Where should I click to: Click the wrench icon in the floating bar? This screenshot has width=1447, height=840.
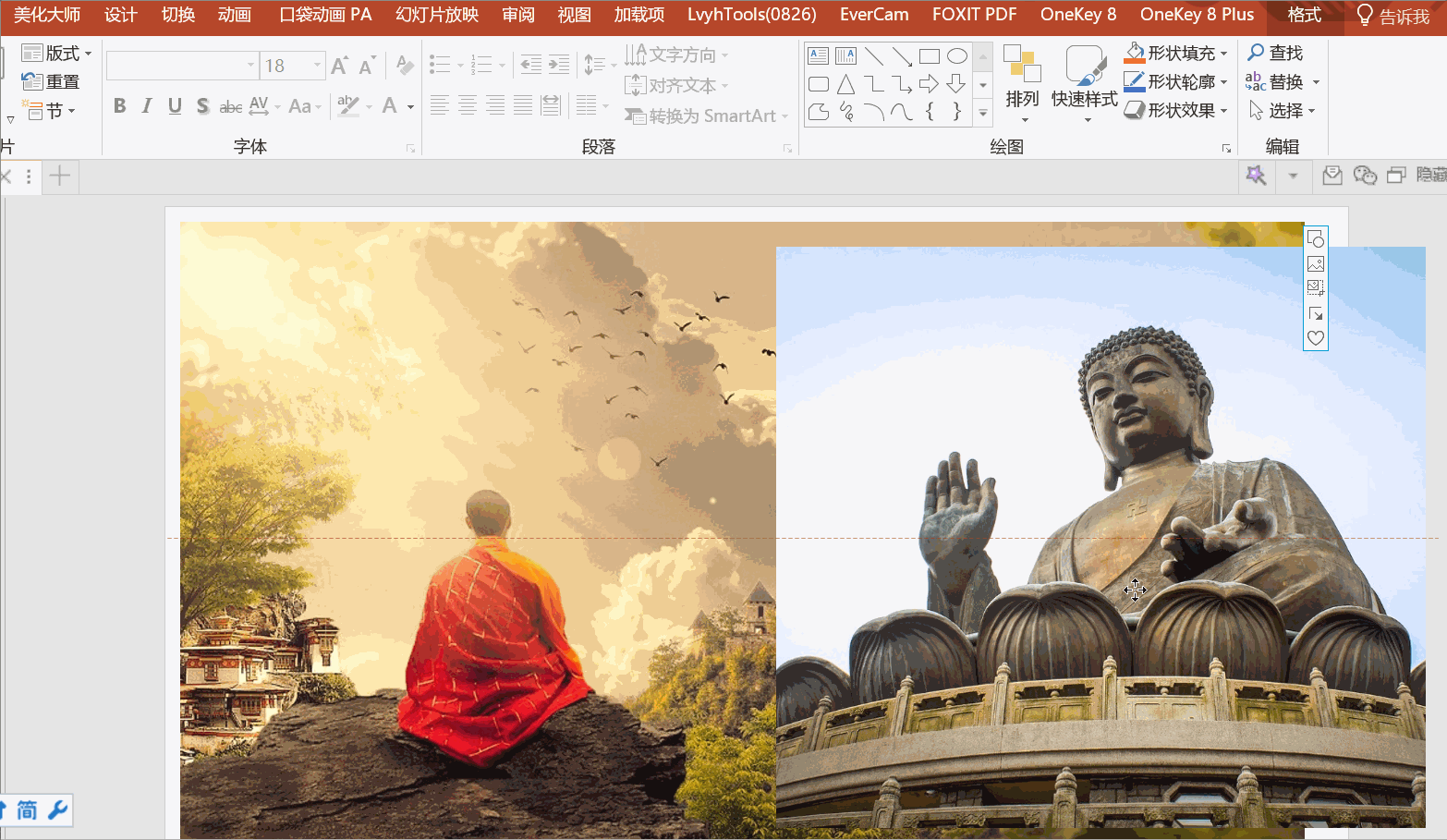[57, 810]
